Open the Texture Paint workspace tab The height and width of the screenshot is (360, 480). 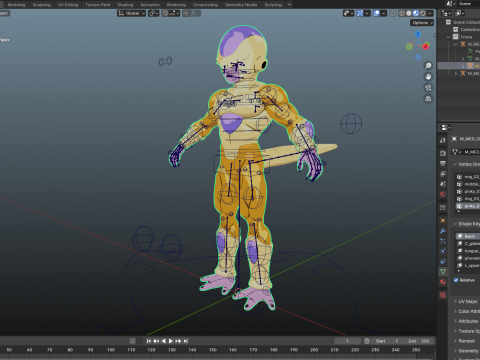click(x=98, y=5)
